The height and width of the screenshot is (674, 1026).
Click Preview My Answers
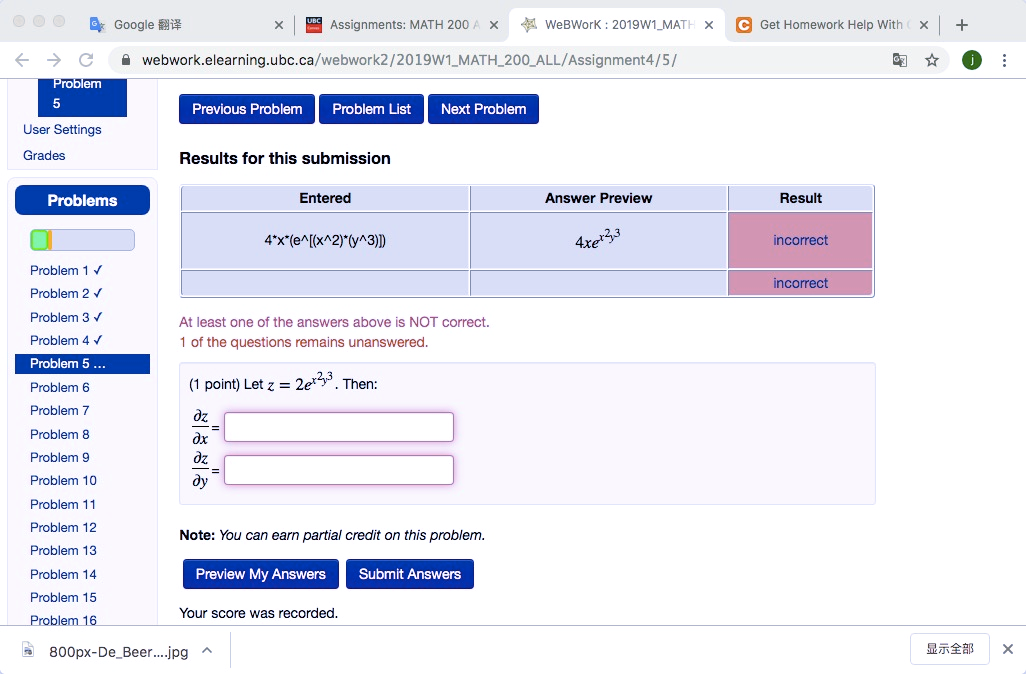[260, 574]
